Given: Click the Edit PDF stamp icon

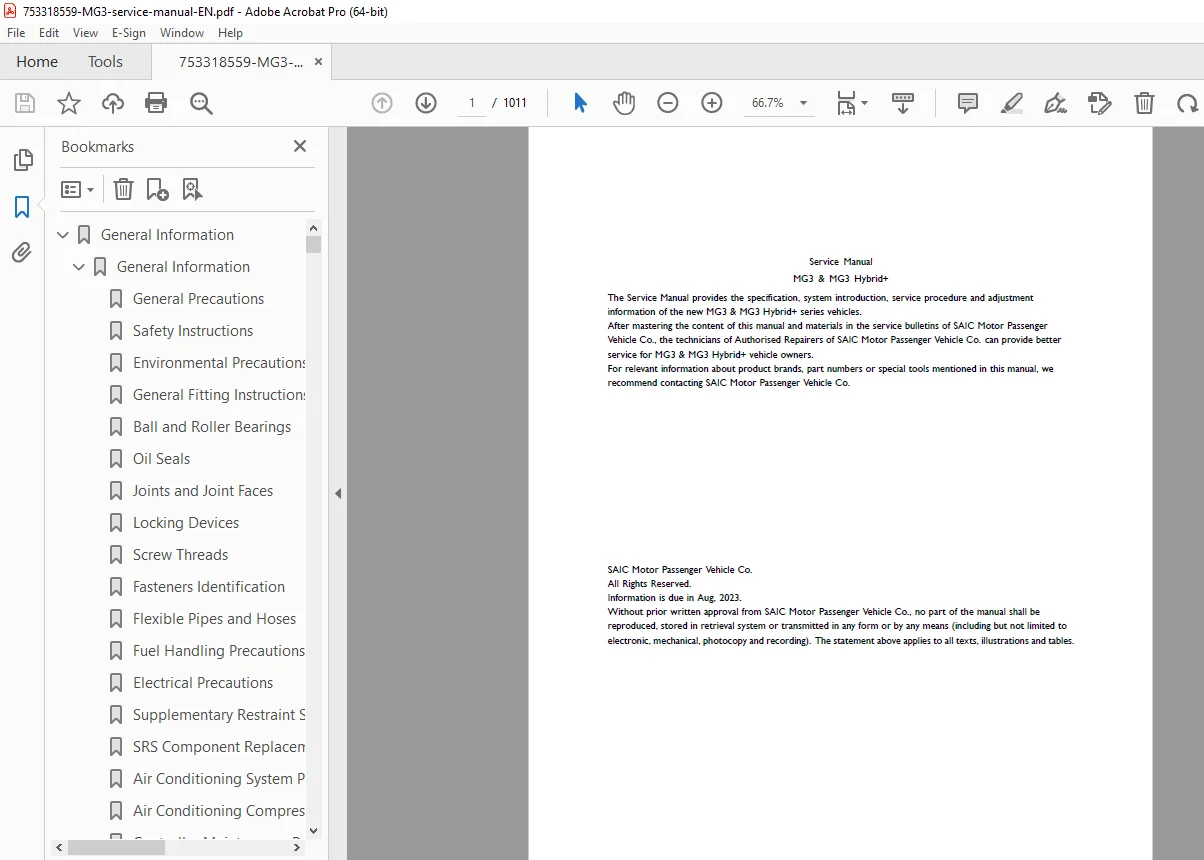Looking at the screenshot, I should [x=1100, y=103].
